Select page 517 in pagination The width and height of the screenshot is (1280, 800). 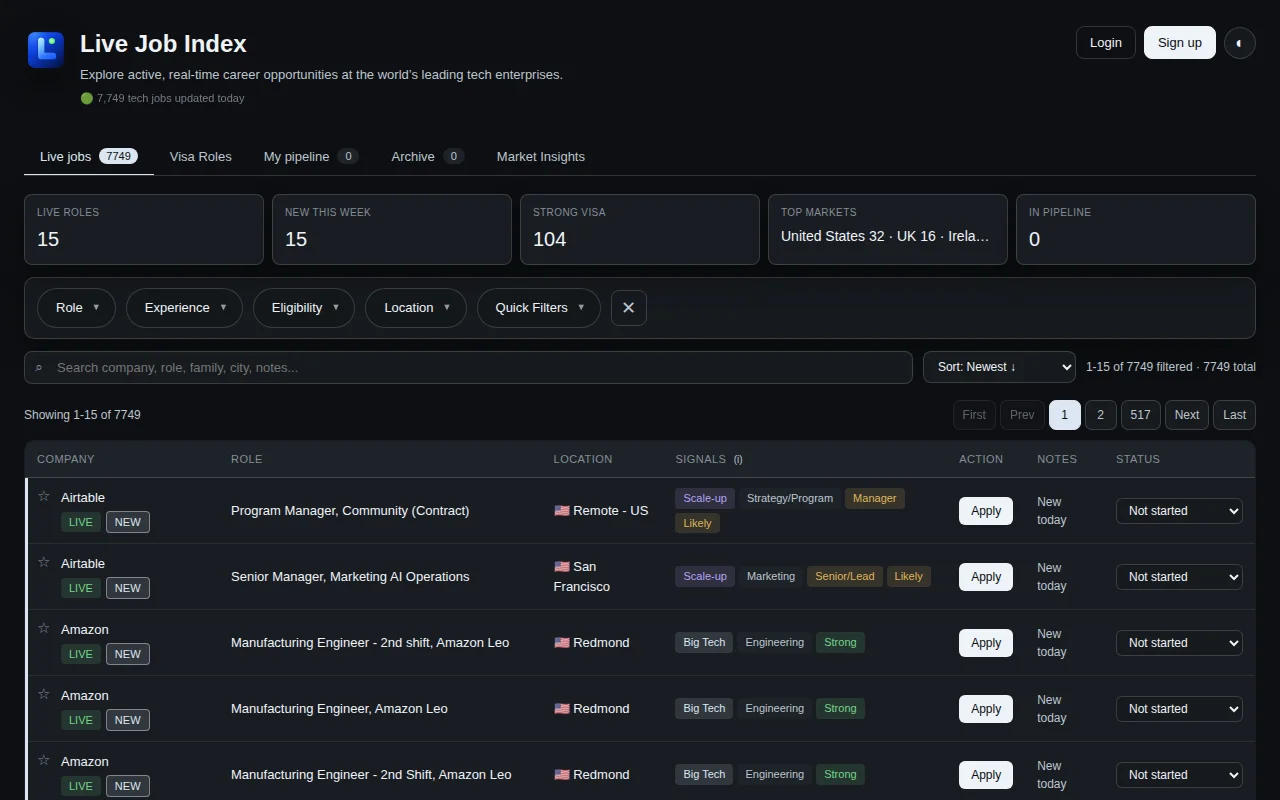click(1141, 415)
